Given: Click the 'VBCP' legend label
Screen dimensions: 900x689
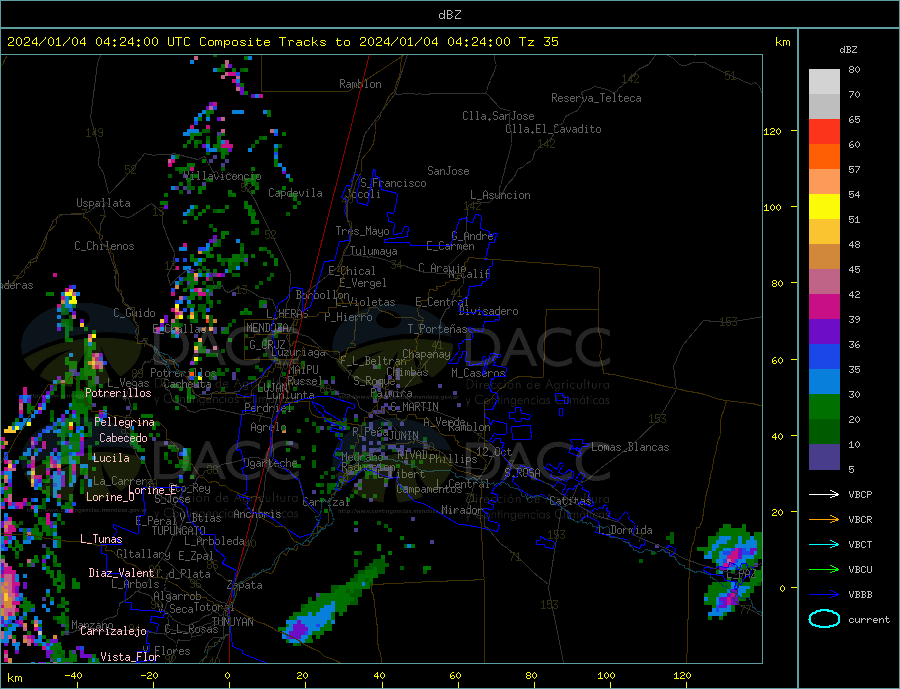Looking at the screenshot, I should [860, 494].
